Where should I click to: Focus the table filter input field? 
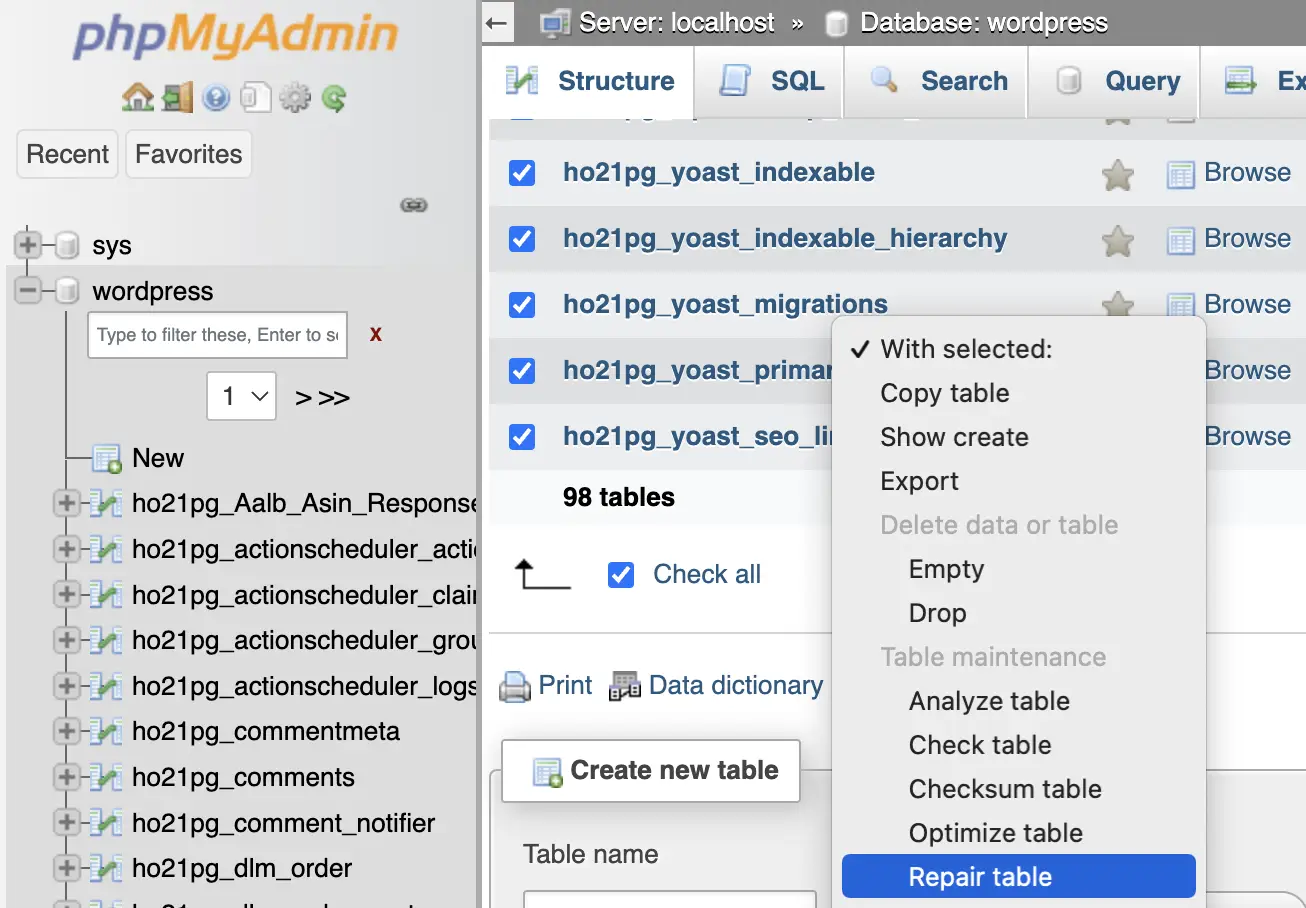pyautogui.click(x=217, y=335)
